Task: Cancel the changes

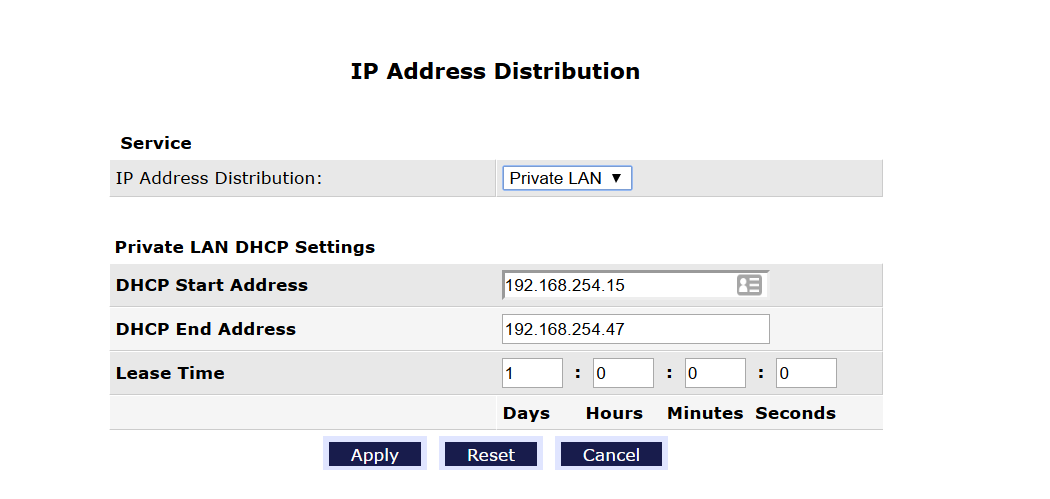Action: click(611, 454)
